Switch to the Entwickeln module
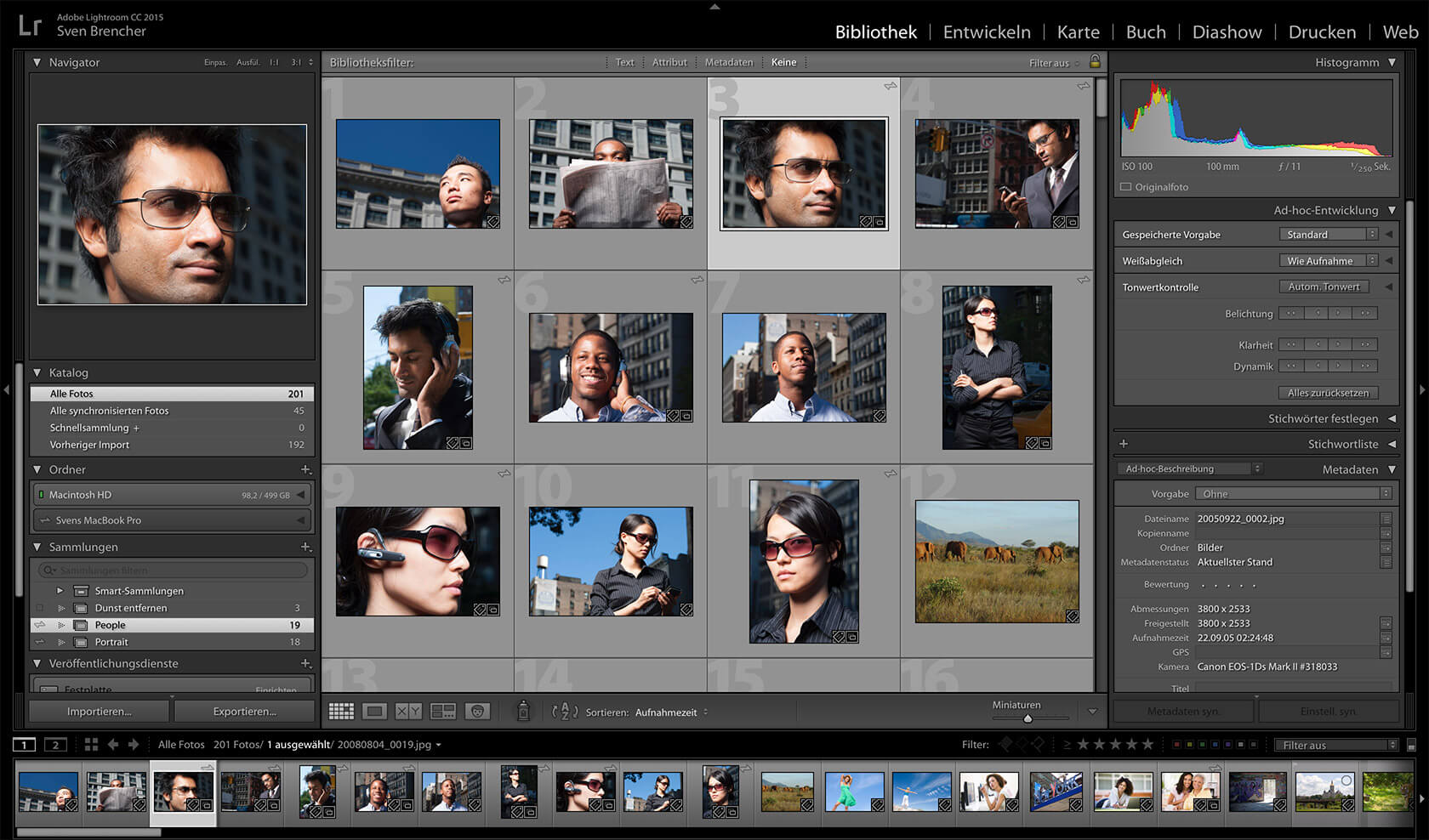This screenshot has width=1429, height=840. [987, 32]
